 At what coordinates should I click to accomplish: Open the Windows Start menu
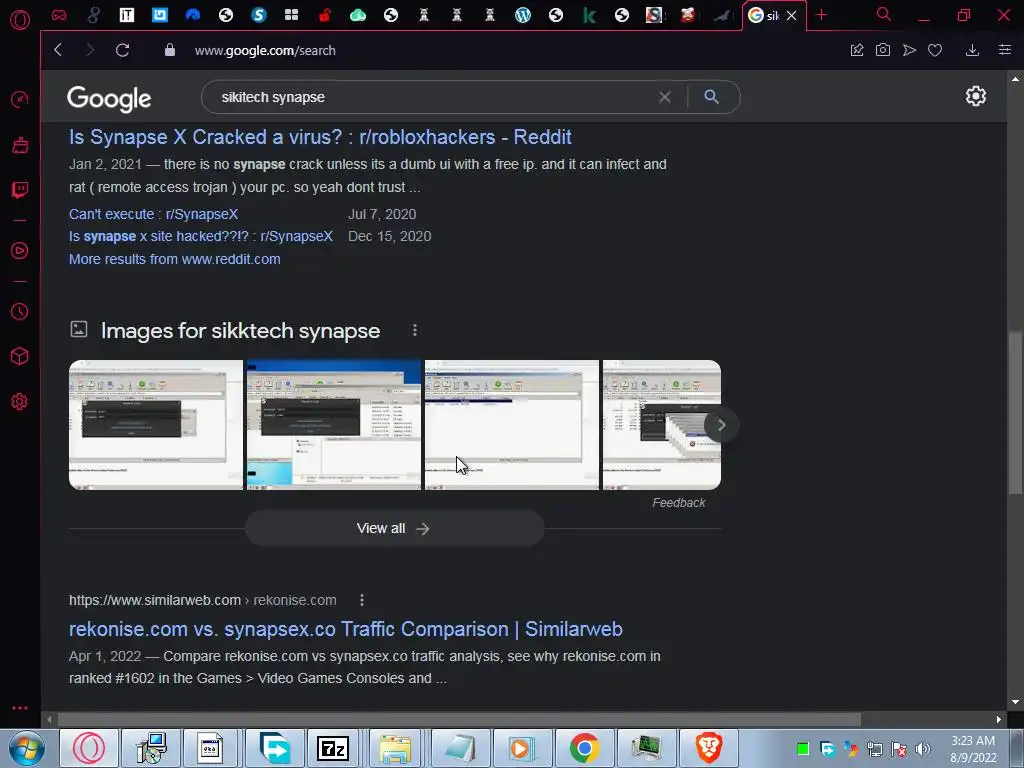coord(26,748)
